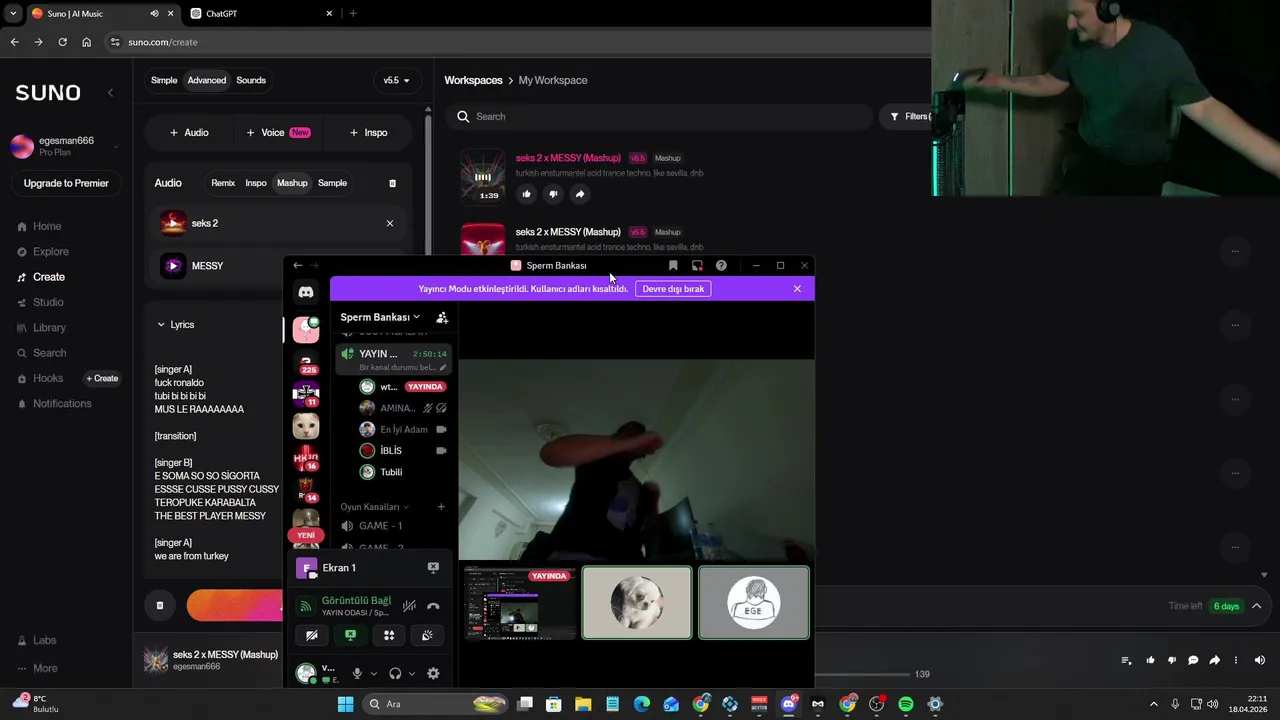Select the Mashup audio option
The width and height of the screenshot is (1280, 720).
[x=292, y=183]
